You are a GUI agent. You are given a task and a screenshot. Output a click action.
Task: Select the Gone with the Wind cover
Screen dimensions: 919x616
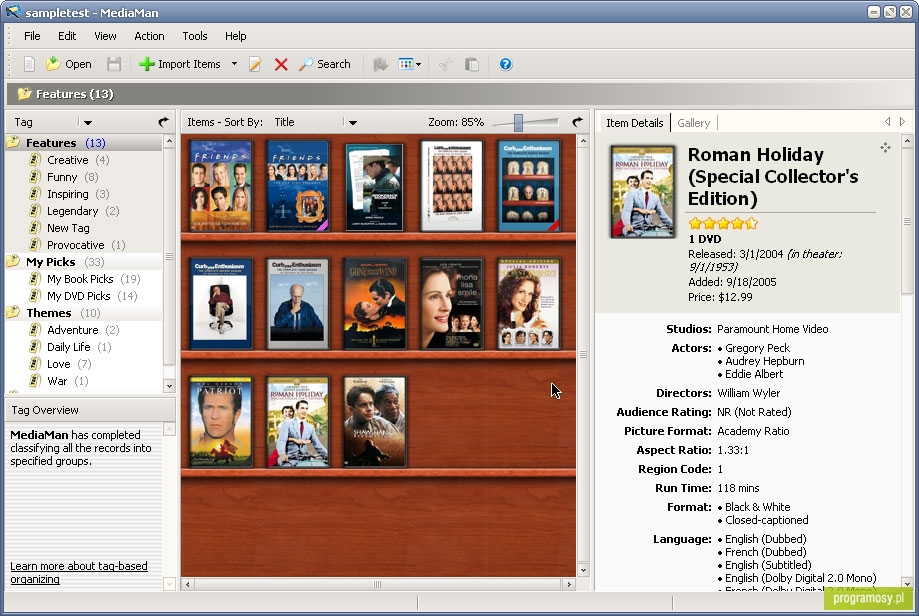[375, 304]
